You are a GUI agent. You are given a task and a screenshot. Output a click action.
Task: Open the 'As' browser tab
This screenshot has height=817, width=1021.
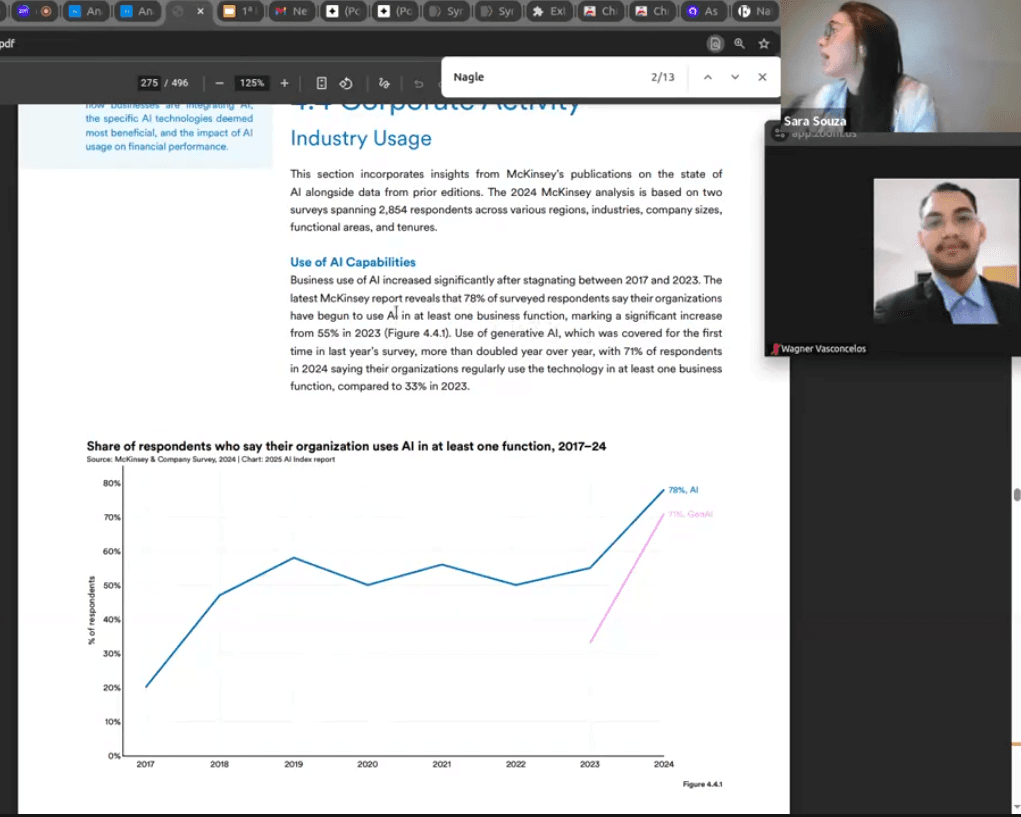tap(704, 11)
